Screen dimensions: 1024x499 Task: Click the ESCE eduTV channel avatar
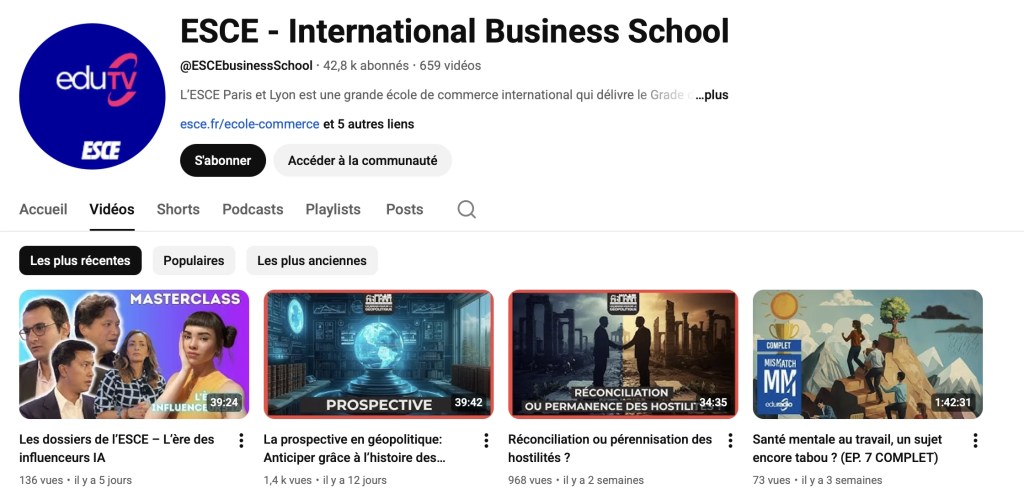pyautogui.click(x=92, y=96)
